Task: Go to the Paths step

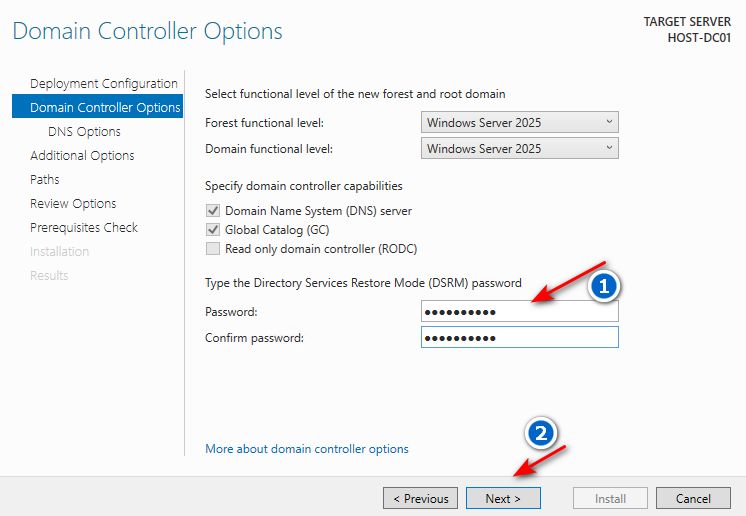Action: pyautogui.click(x=45, y=179)
